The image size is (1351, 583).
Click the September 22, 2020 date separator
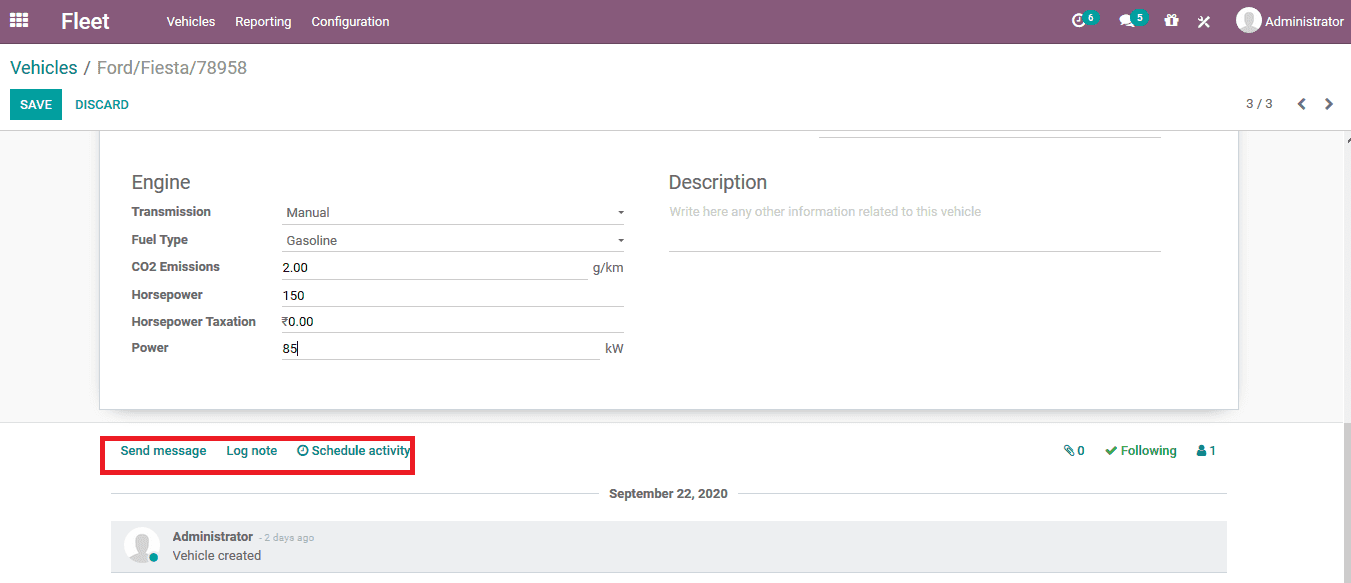point(668,494)
